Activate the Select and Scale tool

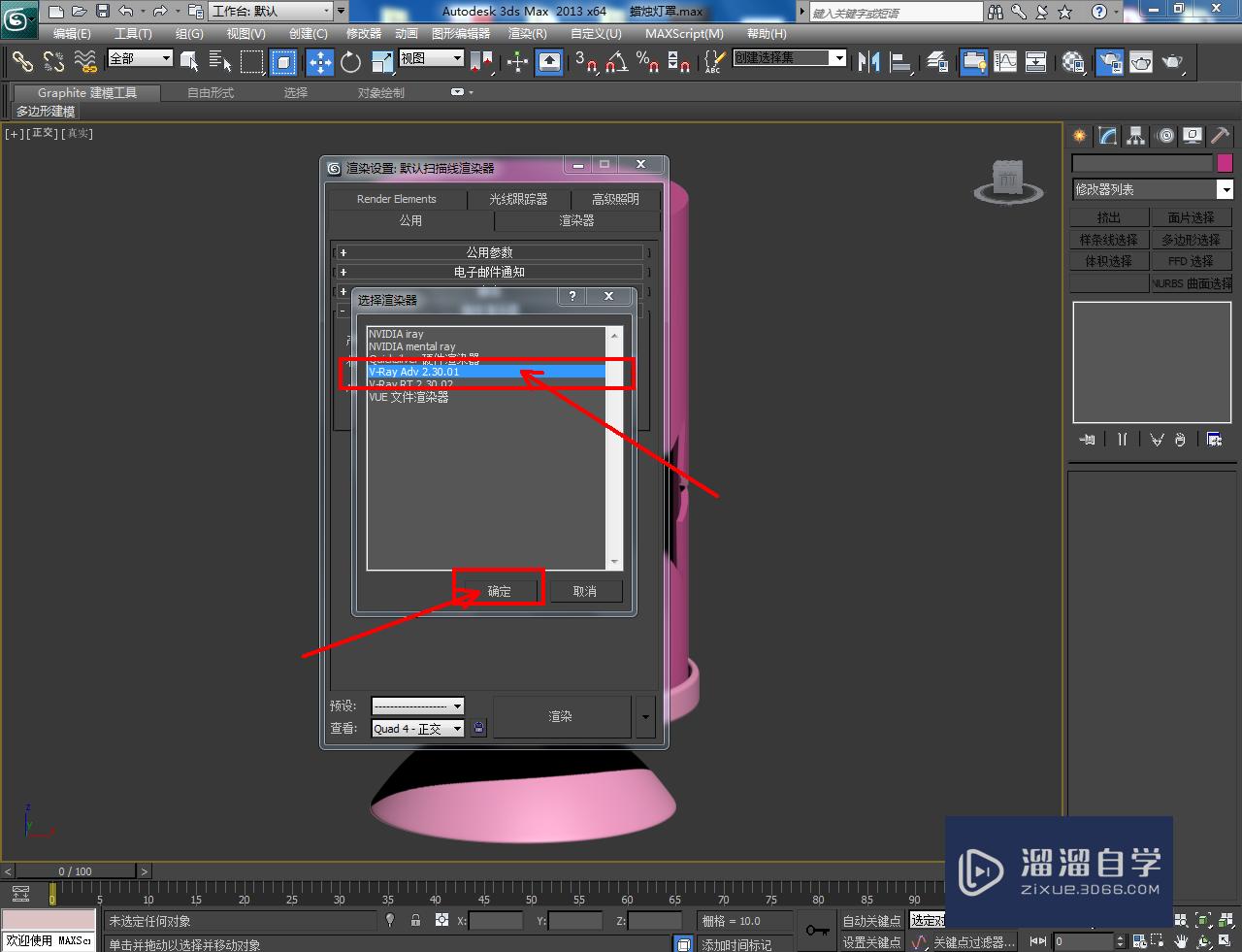381,62
